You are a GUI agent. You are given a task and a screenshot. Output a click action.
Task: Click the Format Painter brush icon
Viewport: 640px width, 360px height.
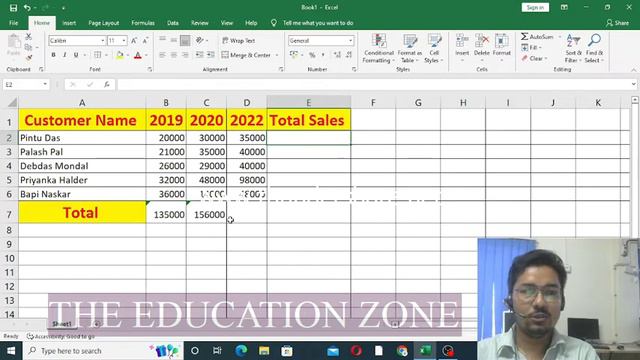pos(29,58)
